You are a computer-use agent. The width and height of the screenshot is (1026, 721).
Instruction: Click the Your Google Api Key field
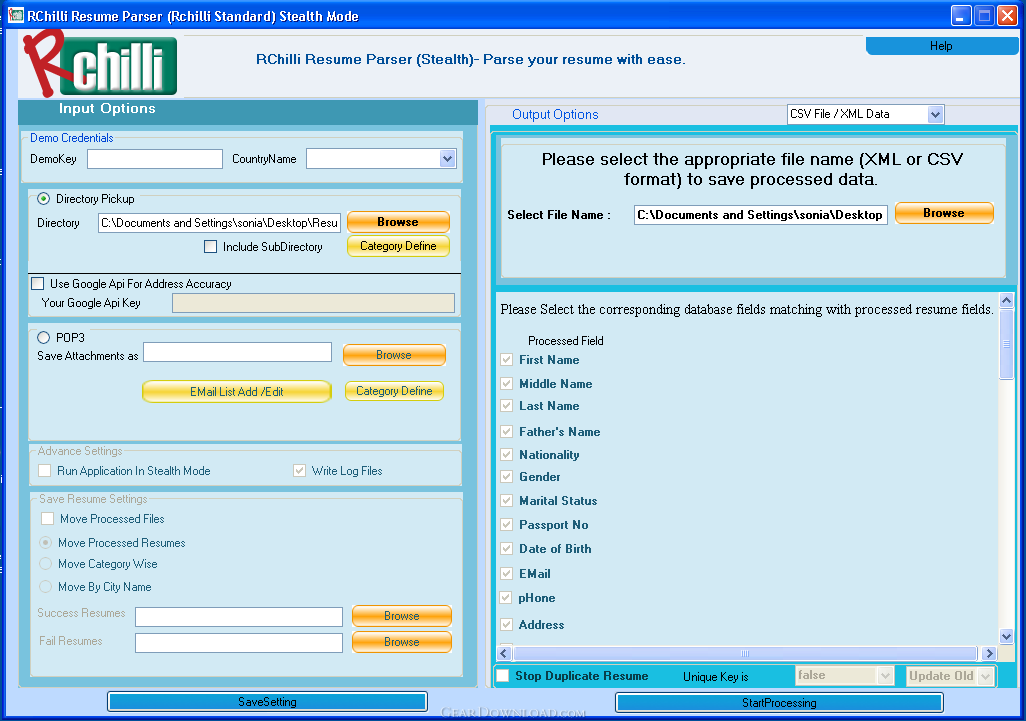click(313, 303)
